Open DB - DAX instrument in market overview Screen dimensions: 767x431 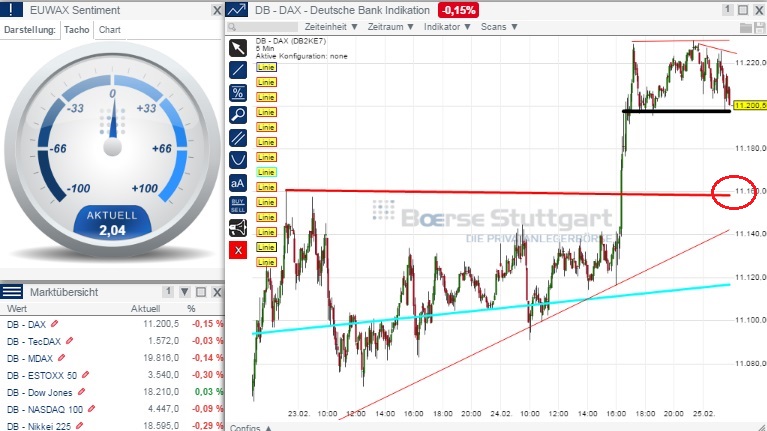click(26, 324)
